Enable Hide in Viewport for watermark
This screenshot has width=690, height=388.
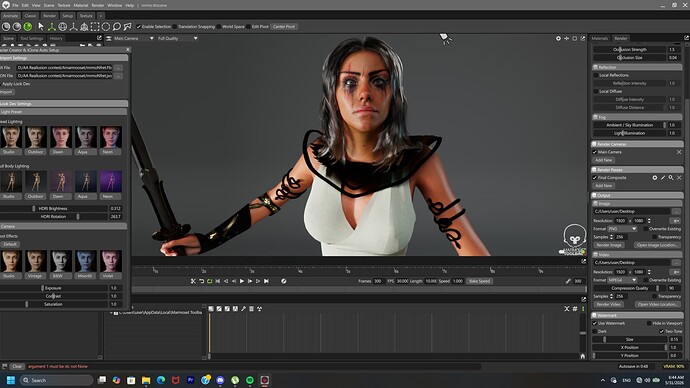[649, 323]
